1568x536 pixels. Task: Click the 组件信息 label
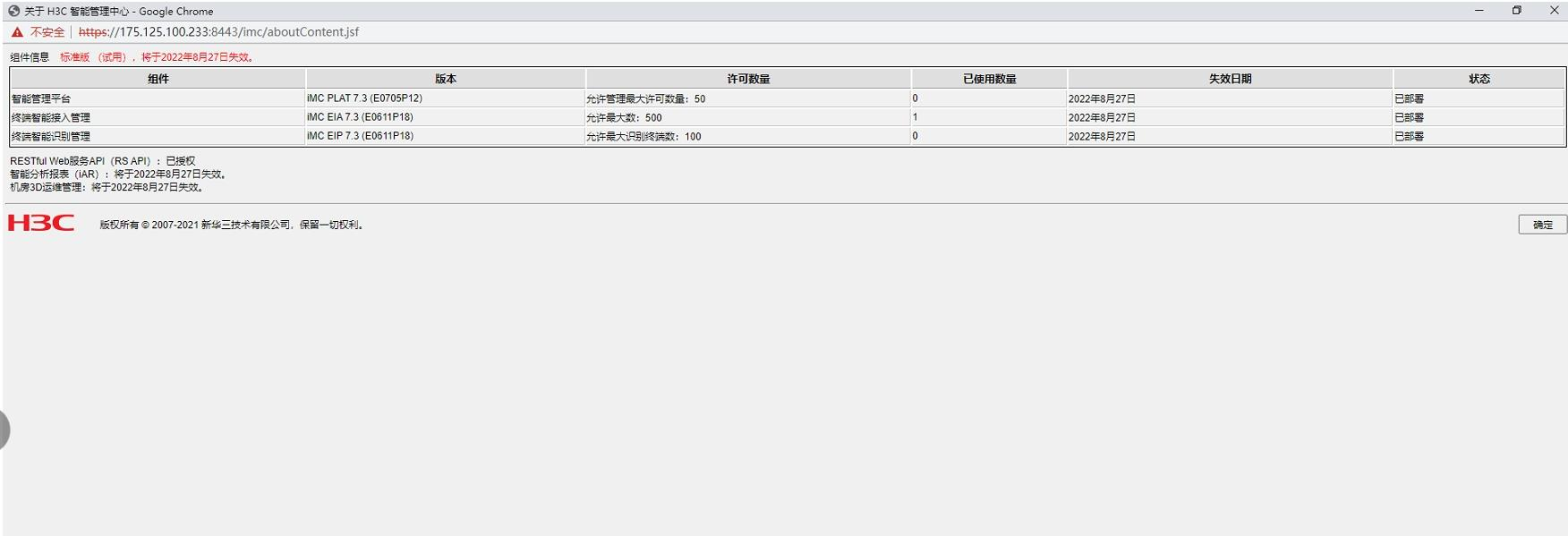[30, 57]
